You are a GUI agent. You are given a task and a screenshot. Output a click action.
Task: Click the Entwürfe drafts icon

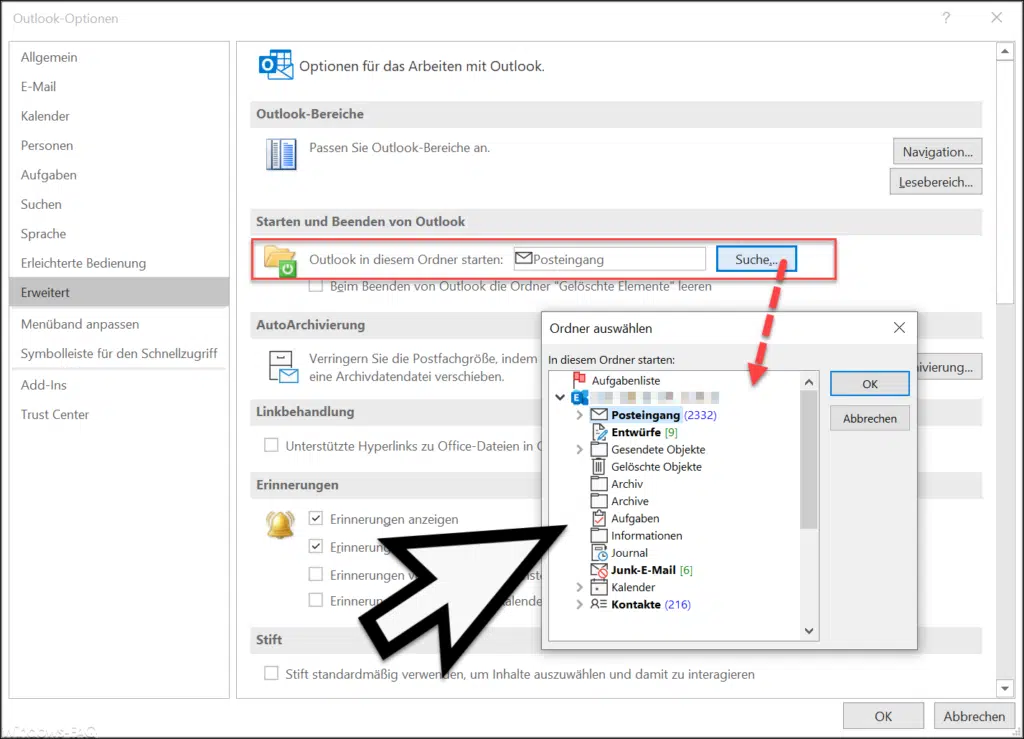click(x=598, y=432)
